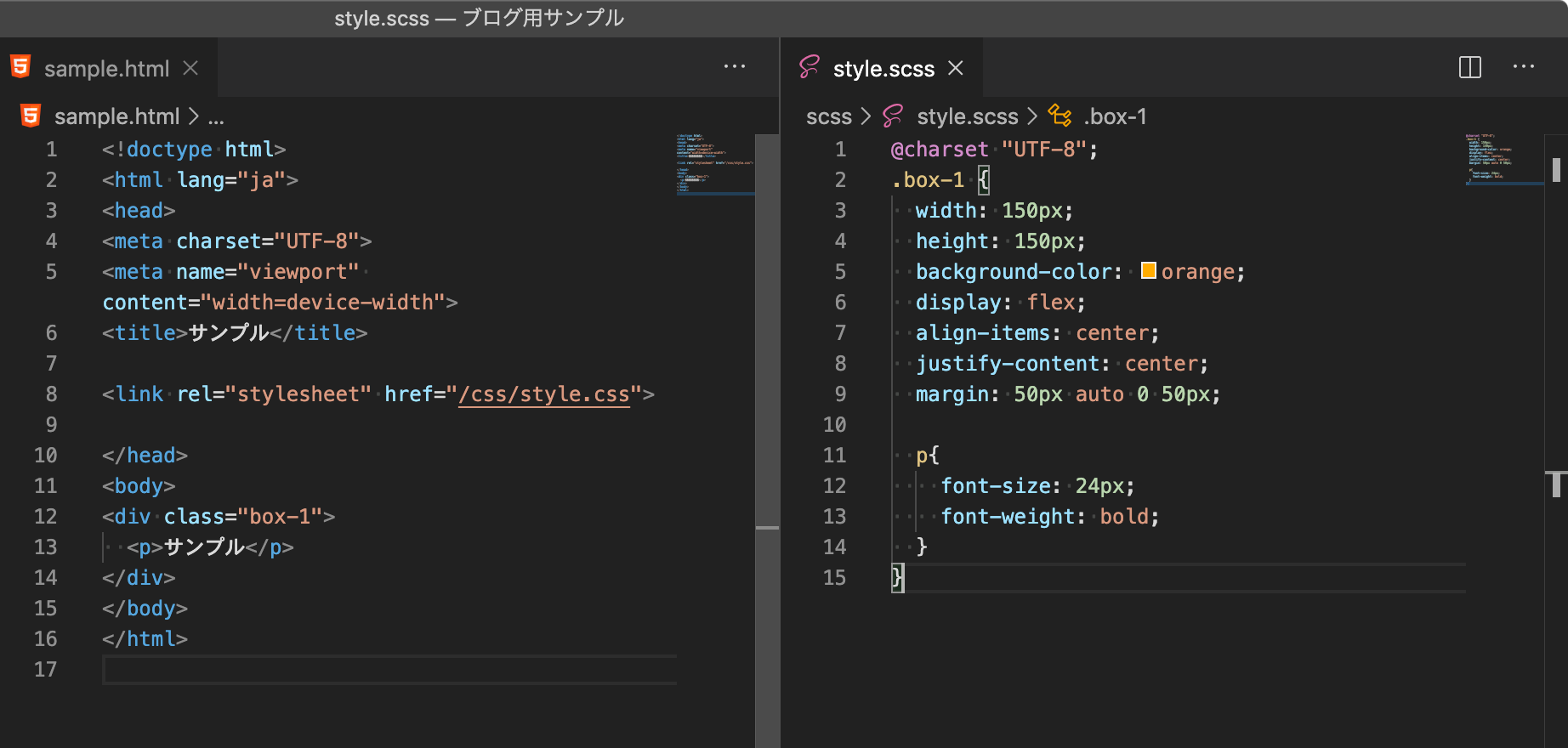Open More Actions menu in left editor
The height and width of the screenshot is (748, 1568).
click(x=735, y=66)
